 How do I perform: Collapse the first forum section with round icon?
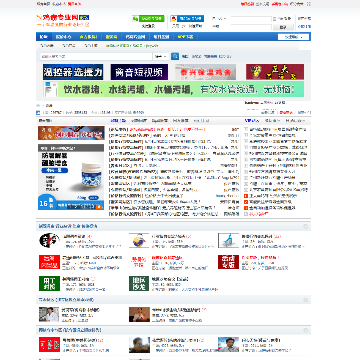(306, 226)
